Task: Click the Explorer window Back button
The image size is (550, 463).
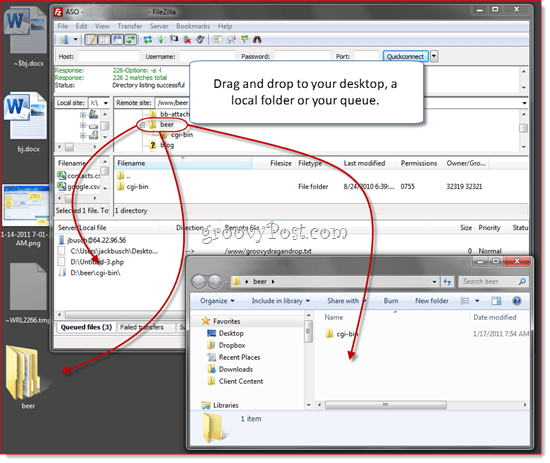Action: [x=199, y=282]
